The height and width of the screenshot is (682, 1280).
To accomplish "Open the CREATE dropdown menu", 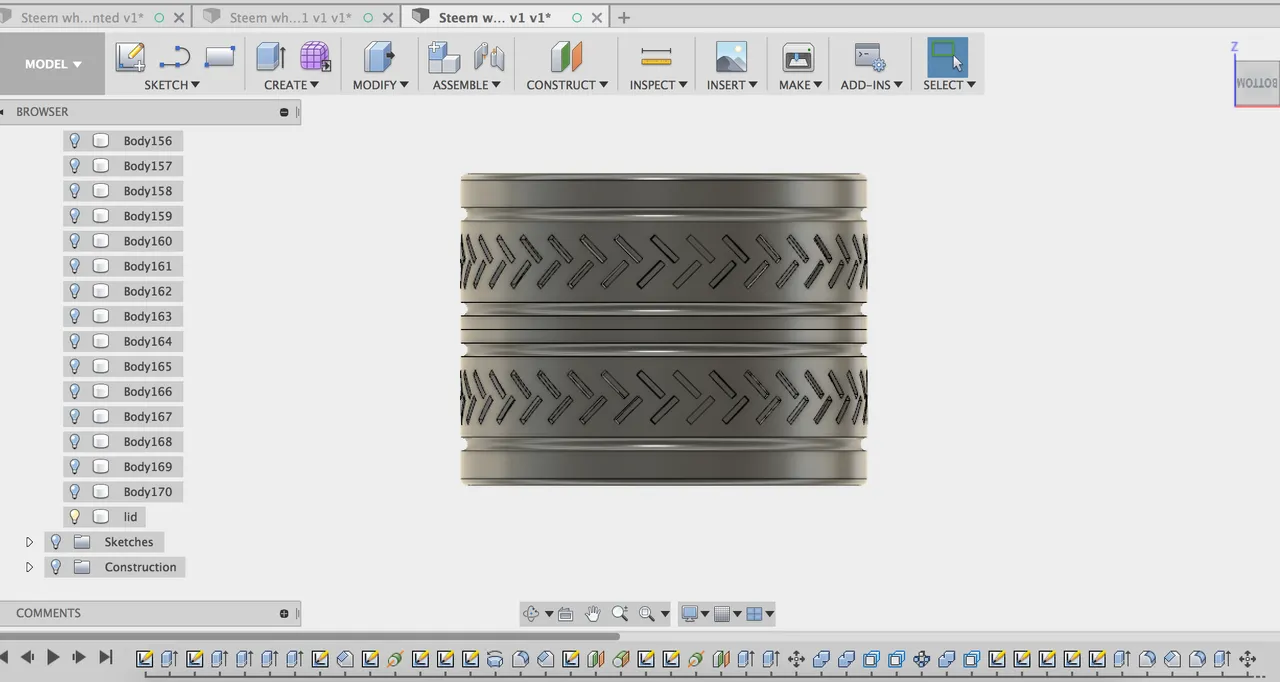I will [292, 85].
